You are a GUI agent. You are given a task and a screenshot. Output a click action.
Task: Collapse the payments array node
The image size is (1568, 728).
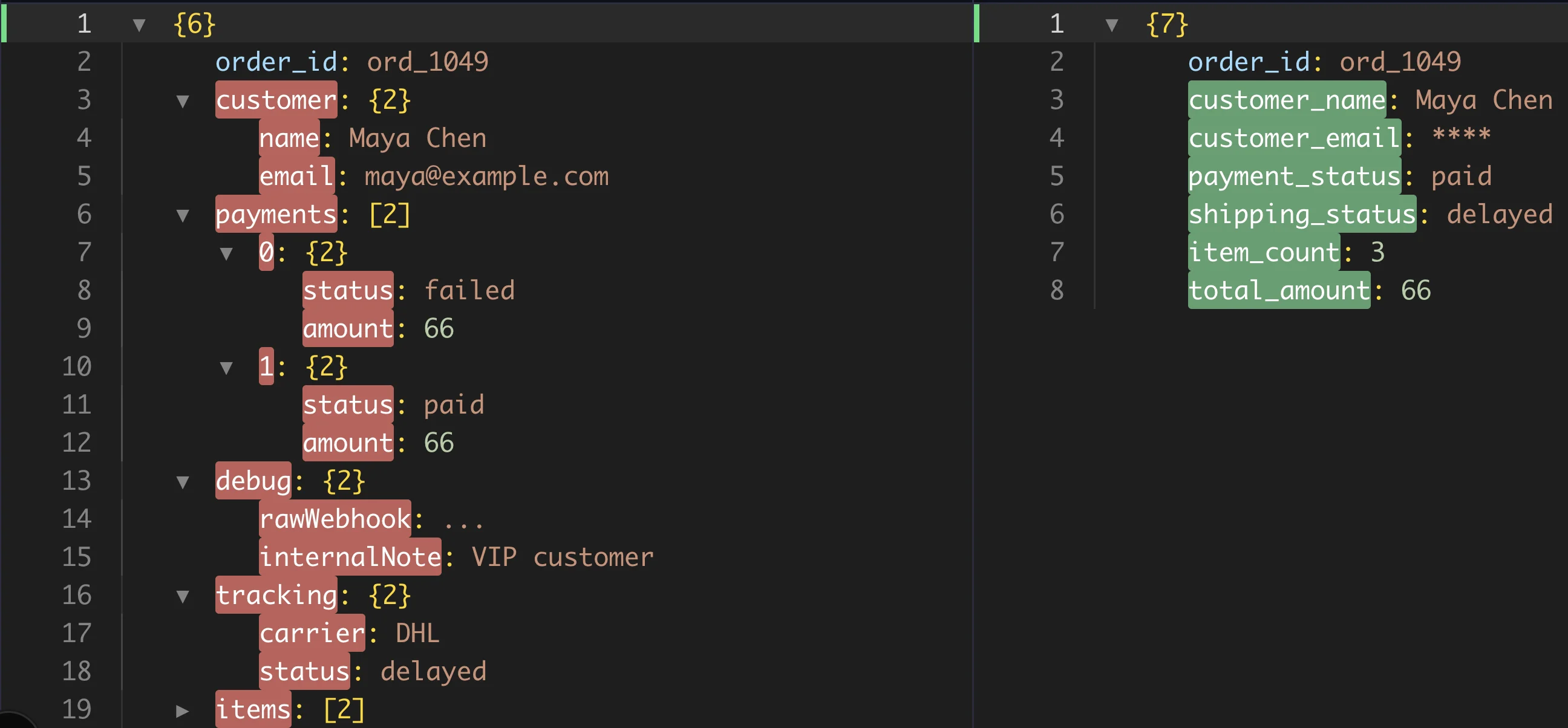tap(182, 214)
